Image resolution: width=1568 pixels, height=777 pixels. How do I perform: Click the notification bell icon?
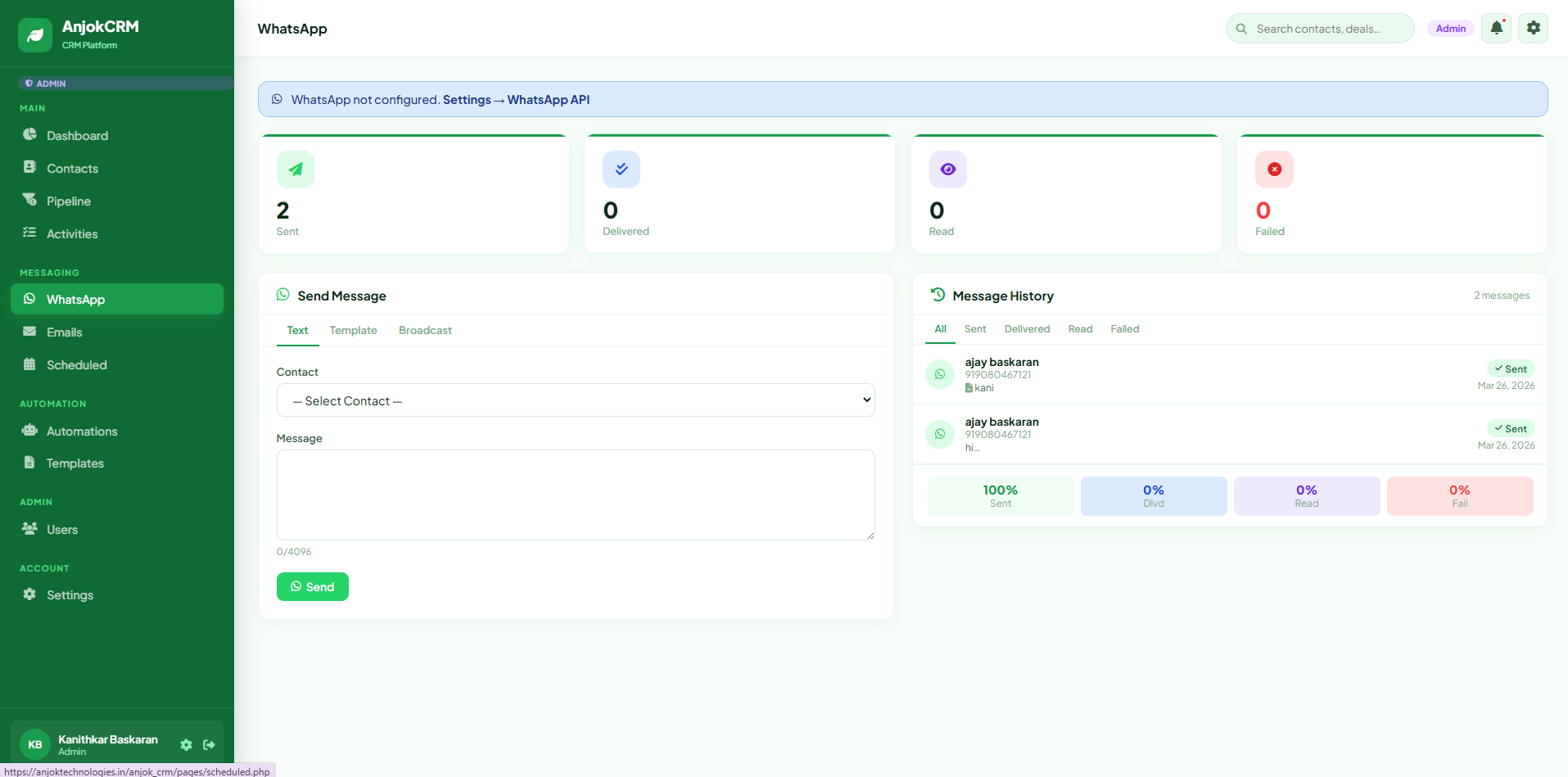[1496, 29]
